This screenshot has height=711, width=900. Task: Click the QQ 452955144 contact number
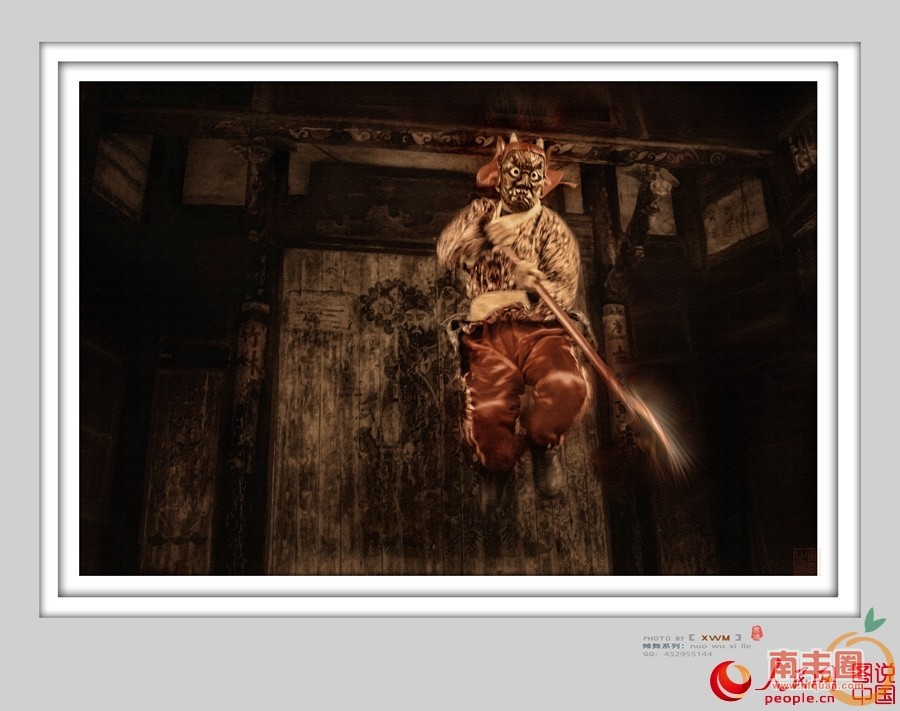[685, 654]
